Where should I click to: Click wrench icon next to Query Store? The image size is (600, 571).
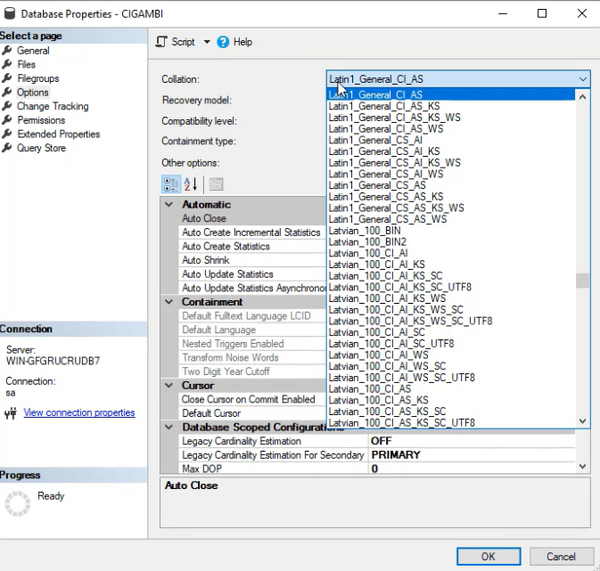[7, 148]
